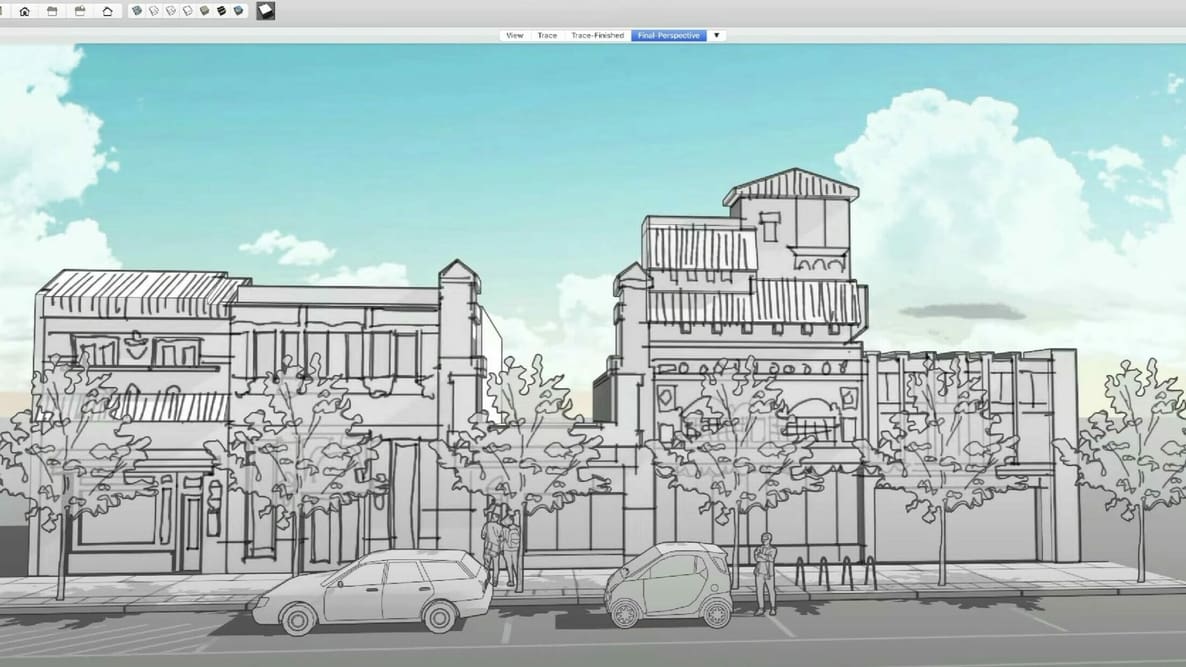Click the middle white wireframe cube style icon
Viewport: 1186px width, 667px height.
tap(171, 11)
